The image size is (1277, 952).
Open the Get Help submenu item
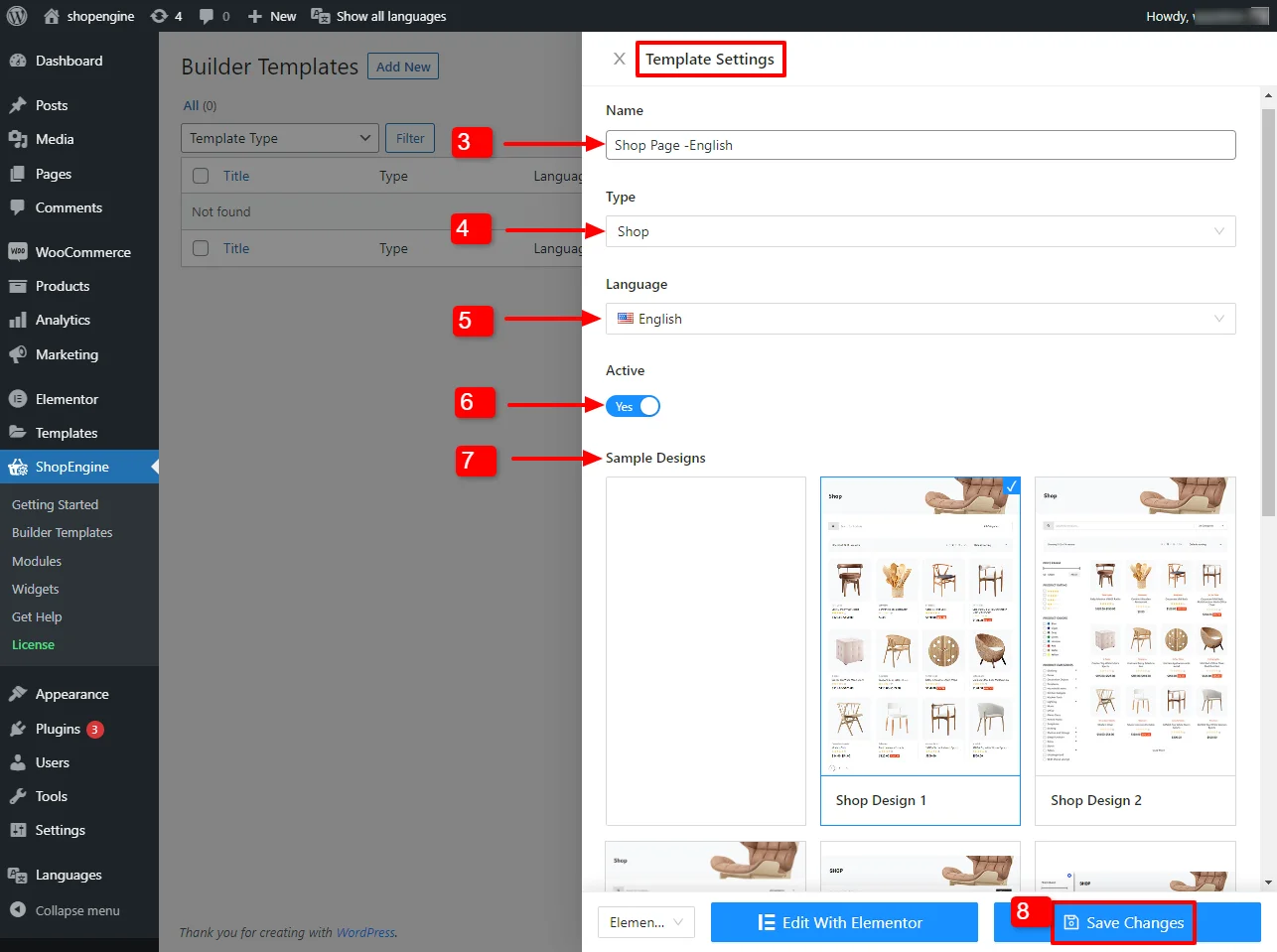pos(37,616)
